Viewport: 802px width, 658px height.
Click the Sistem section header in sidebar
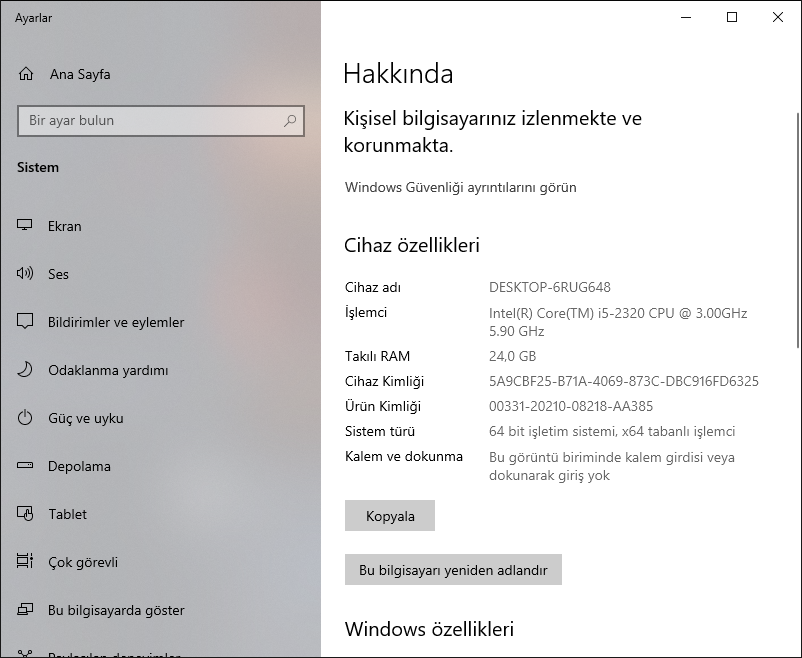(x=38, y=167)
